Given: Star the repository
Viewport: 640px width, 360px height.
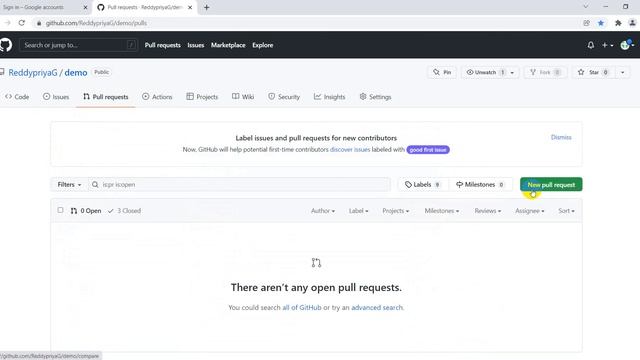Looking at the screenshot, I should click(x=593, y=72).
